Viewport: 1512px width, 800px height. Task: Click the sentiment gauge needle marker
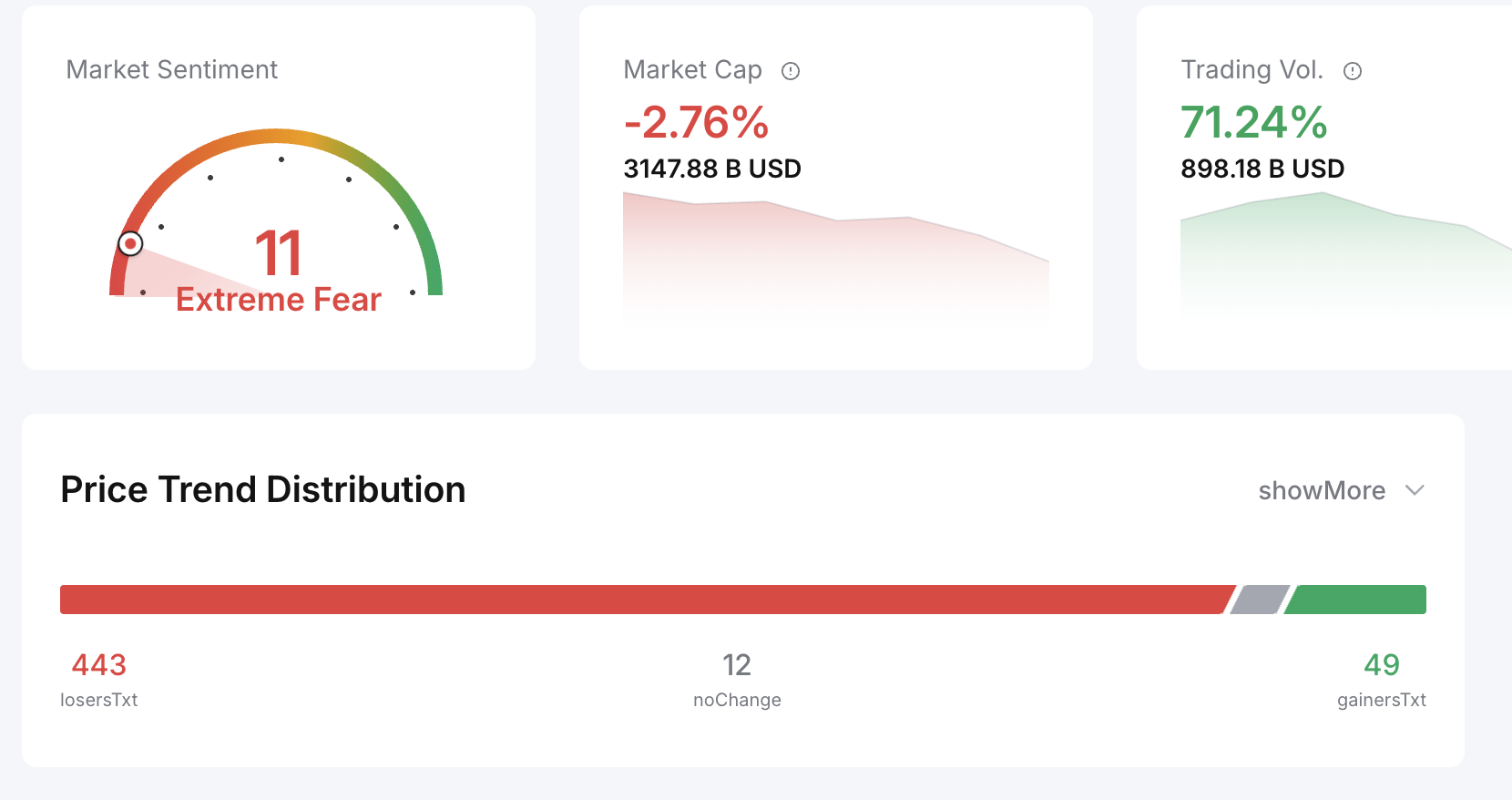pos(130,243)
